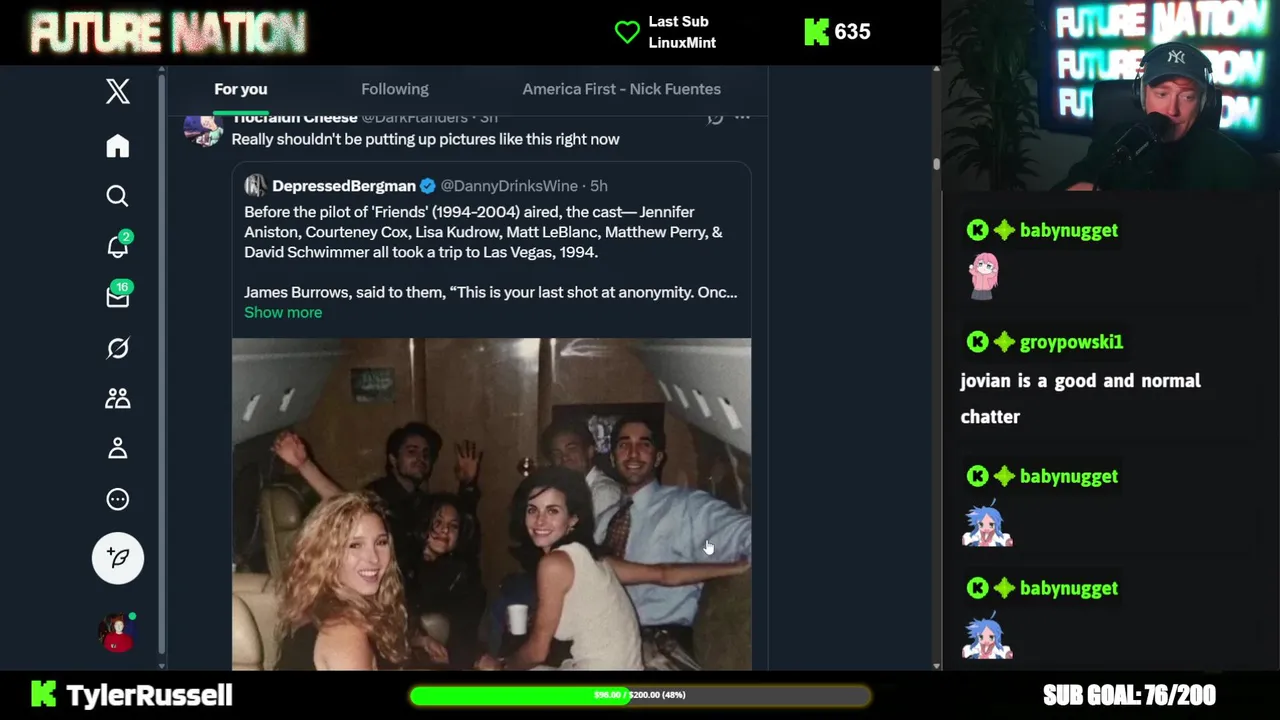Click the green heart Last Sub icon
The width and height of the screenshot is (1280, 720).
point(627,32)
